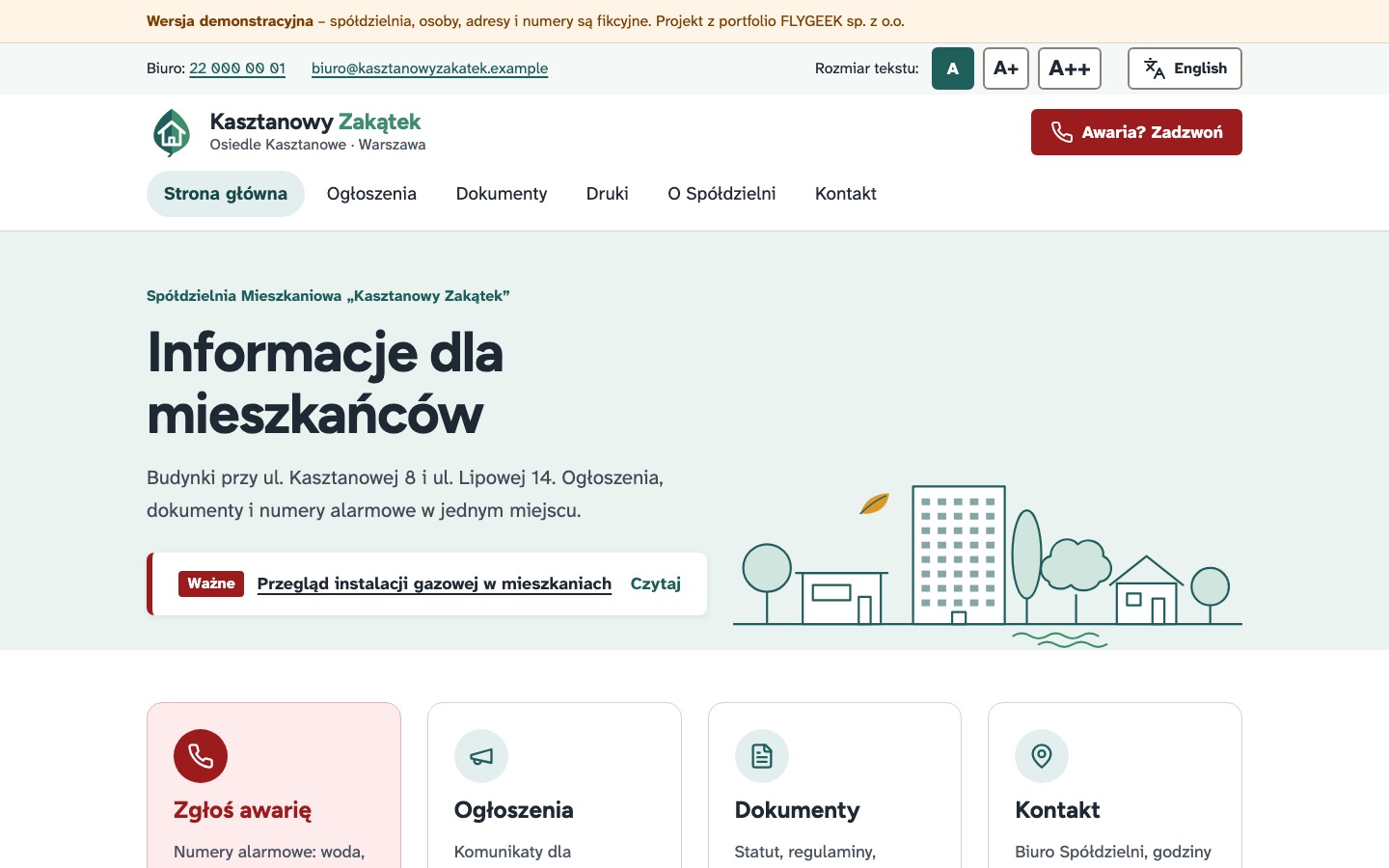Click the megaphone icon above Ogłoszenia card
The image size is (1389, 868).
(x=481, y=756)
